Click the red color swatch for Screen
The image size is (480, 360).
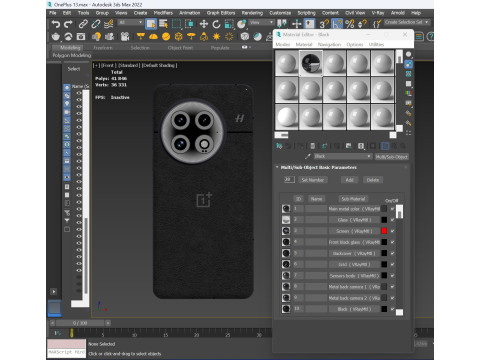(384, 231)
